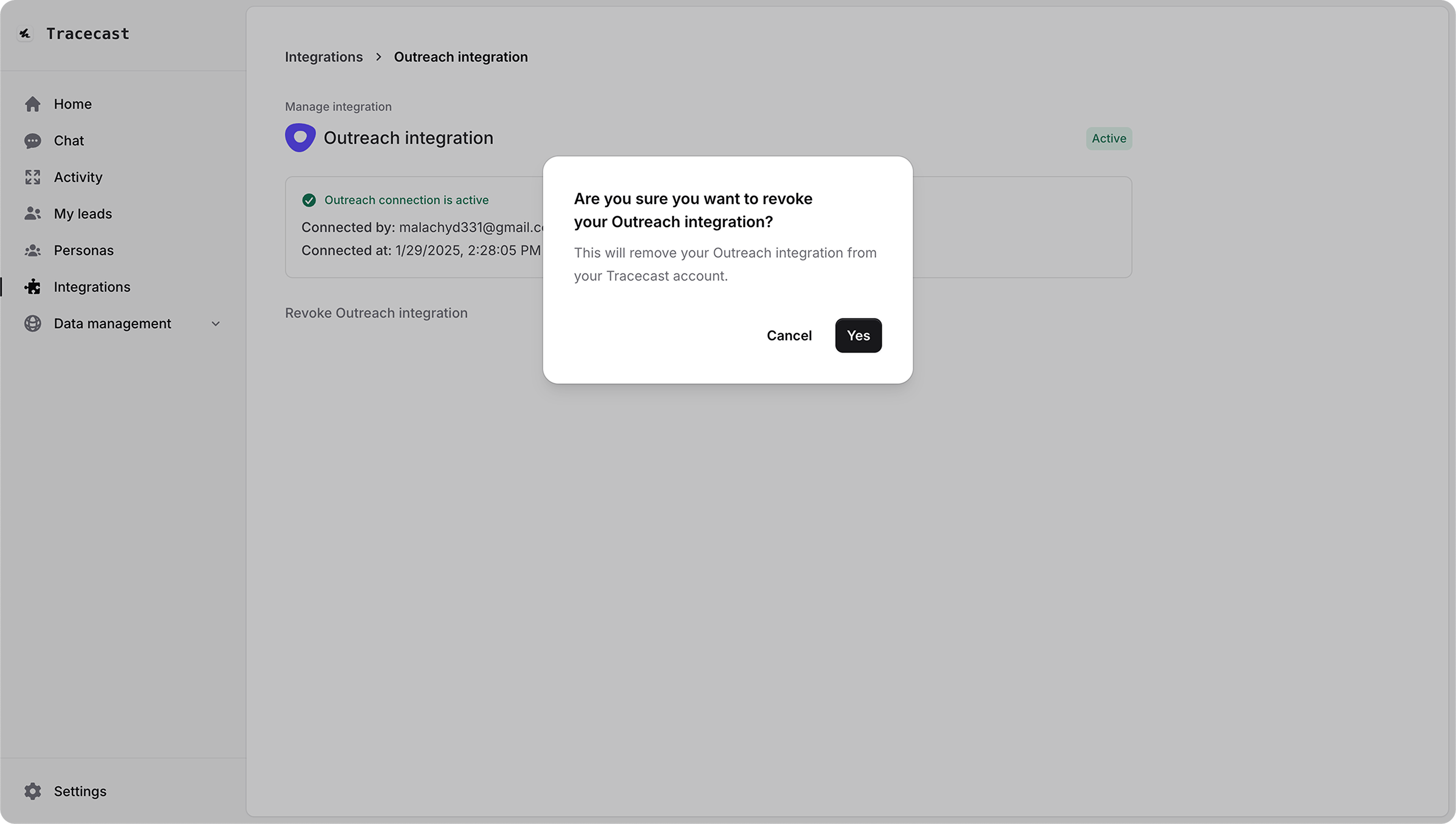Click the Active status badge
This screenshot has width=1456, height=824.
(1109, 139)
